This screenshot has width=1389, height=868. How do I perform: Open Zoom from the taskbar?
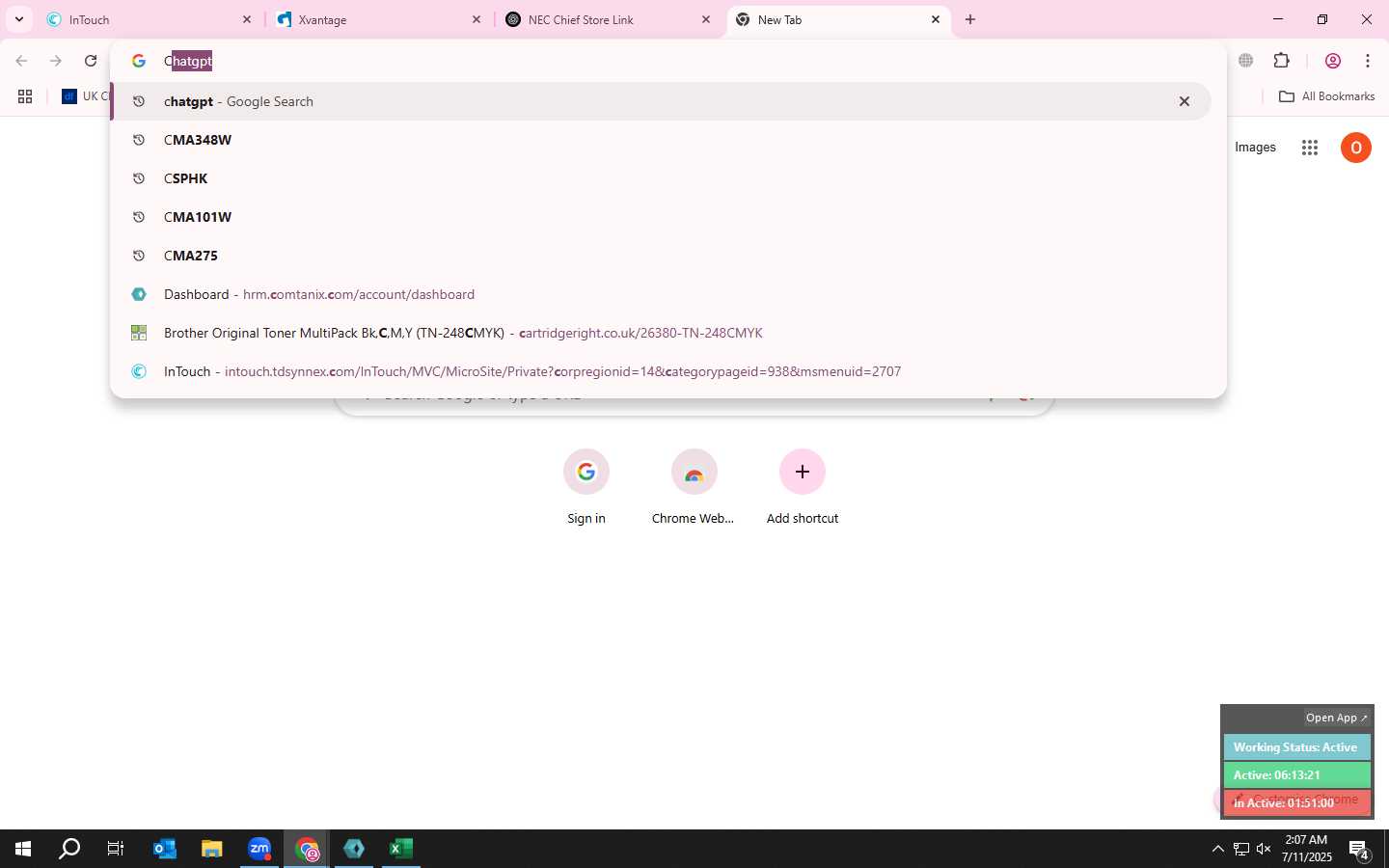click(x=259, y=849)
